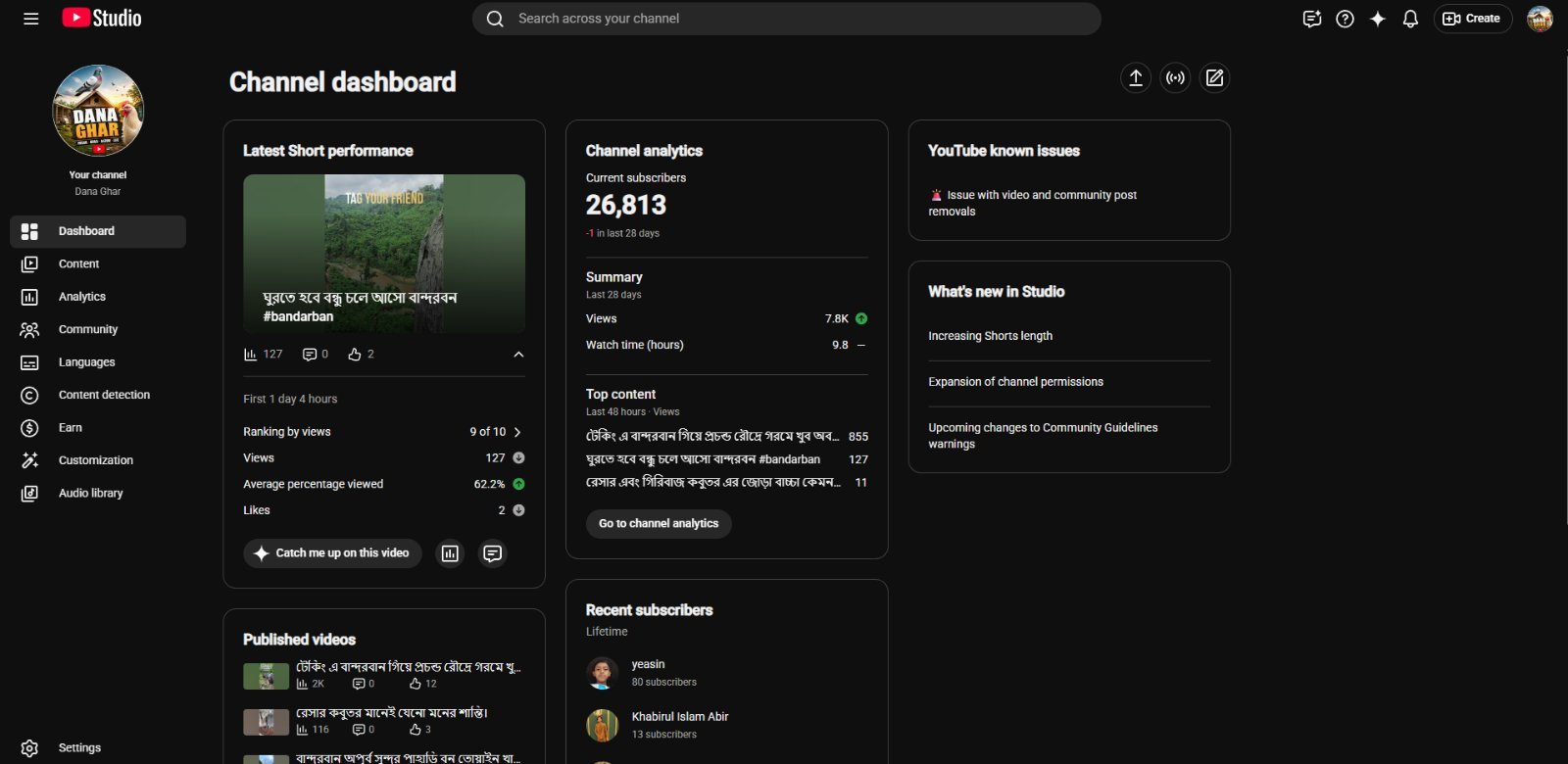Click the Create button
Screen dimensions: 1568x764
point(1473,19)
